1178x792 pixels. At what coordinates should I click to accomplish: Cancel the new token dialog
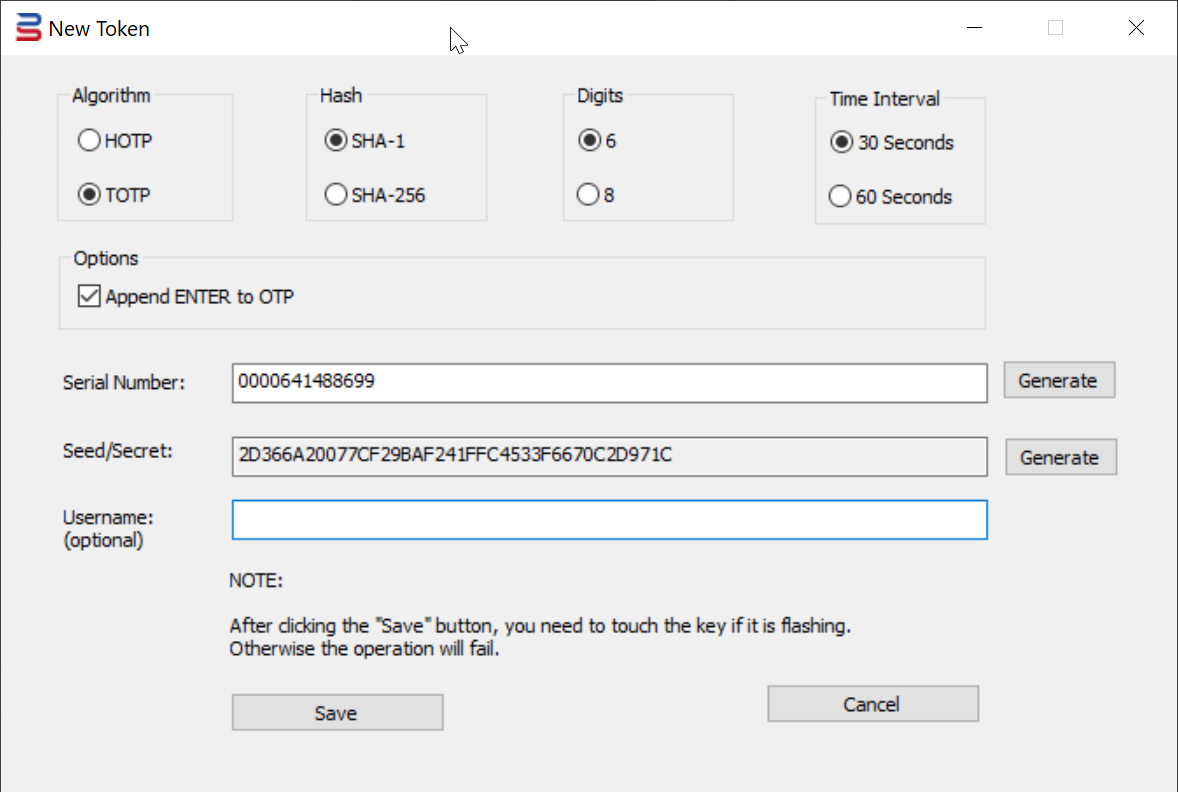pyautogui.click(x=872, y=704)
